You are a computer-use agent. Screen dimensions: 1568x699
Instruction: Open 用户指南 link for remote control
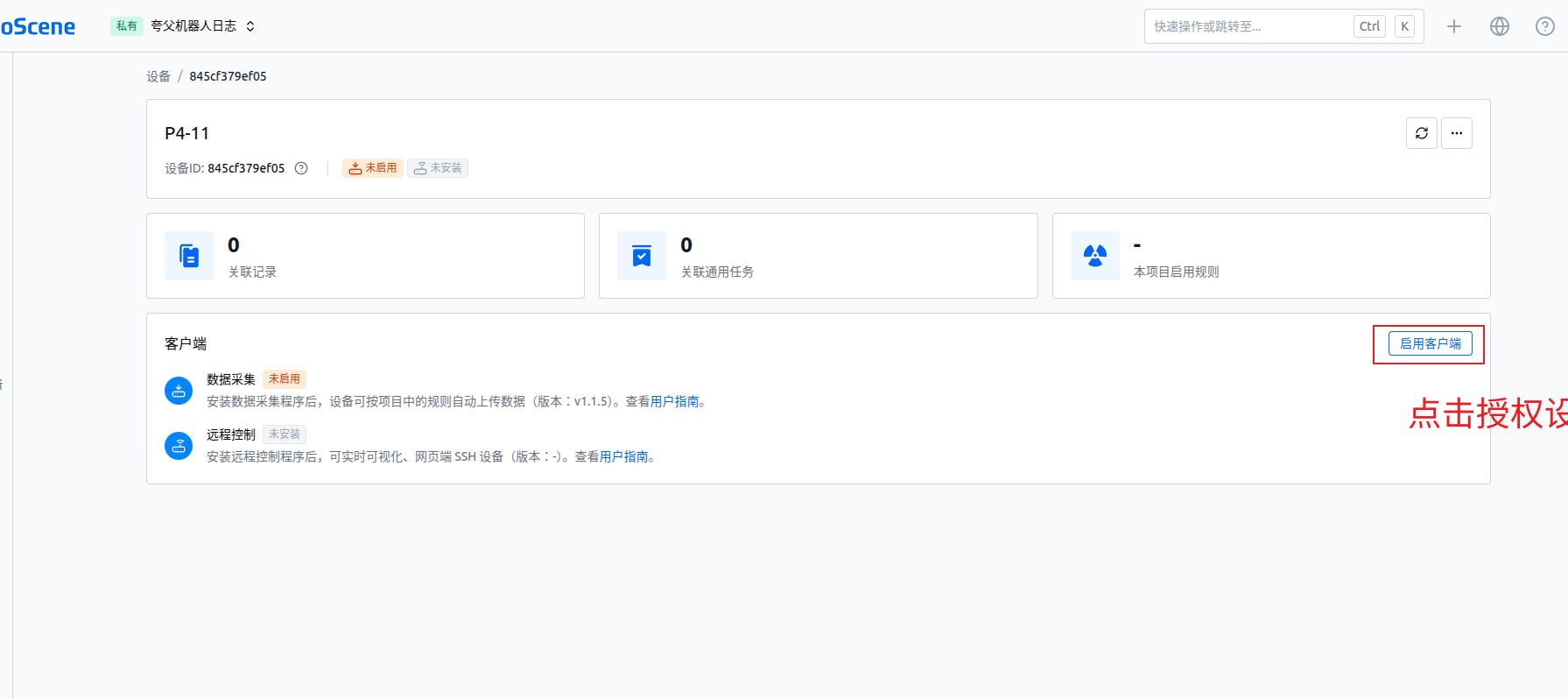[623, 457]
